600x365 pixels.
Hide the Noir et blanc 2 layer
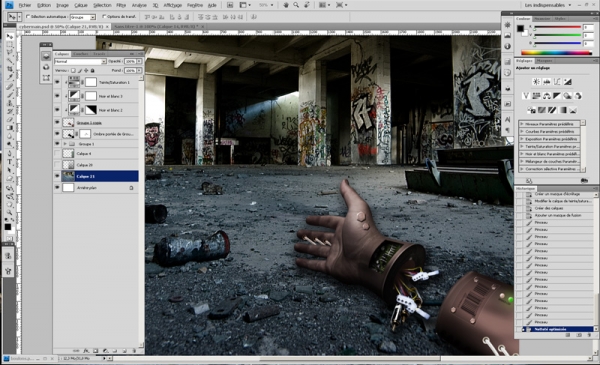pyautogui.click(x=57, y=109)
